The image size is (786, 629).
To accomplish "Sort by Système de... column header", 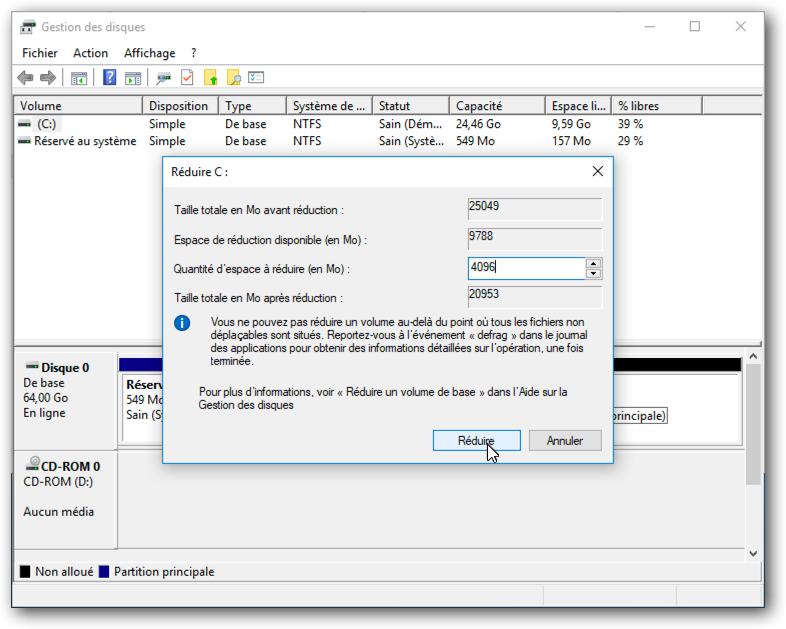I will tap(329, 106).
